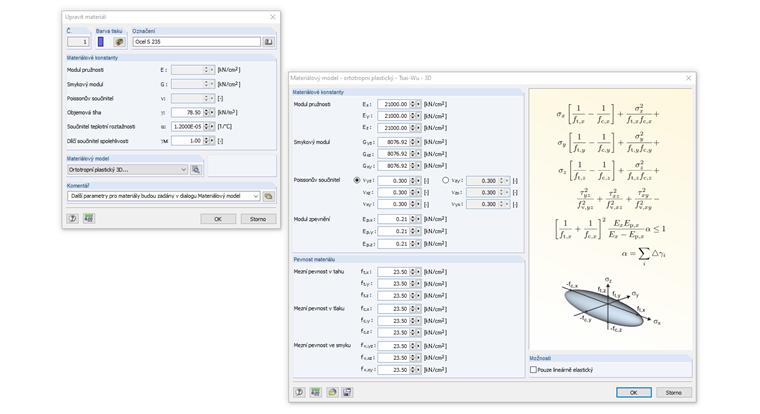
Task: Click the Ex value spinner arrows
Action: click(412, 104)
